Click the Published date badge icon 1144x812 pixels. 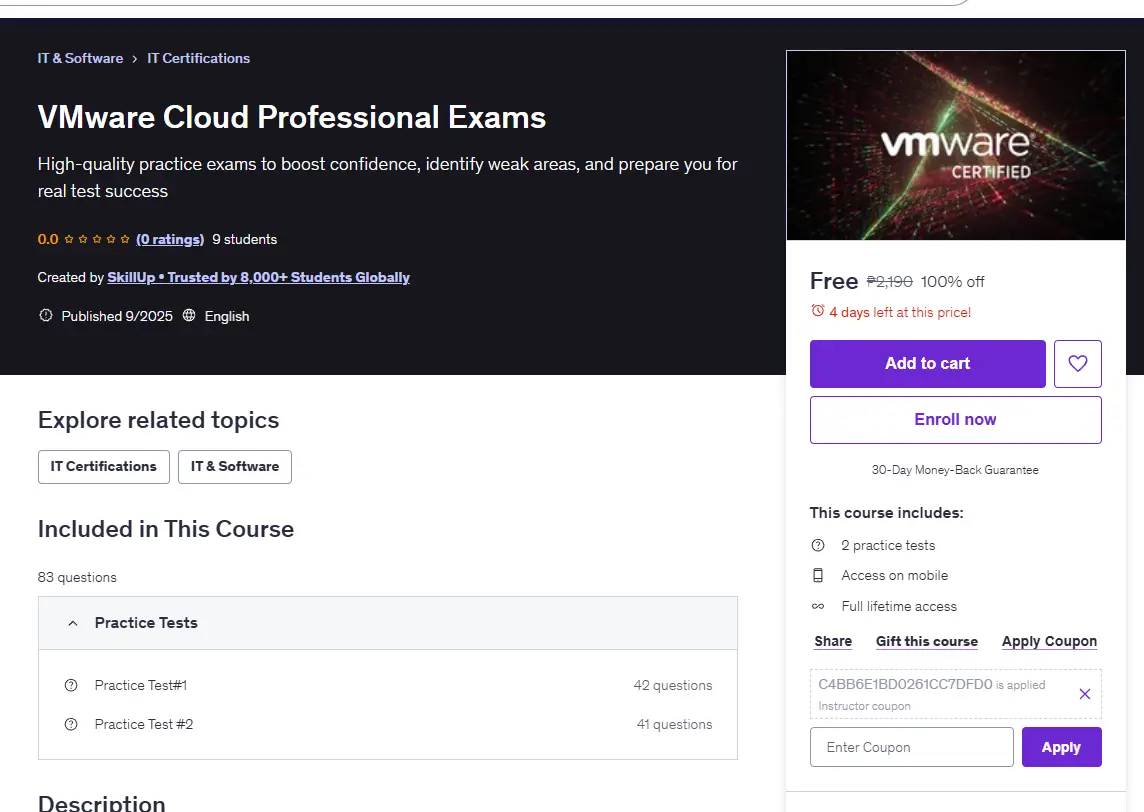coord(46,315)
